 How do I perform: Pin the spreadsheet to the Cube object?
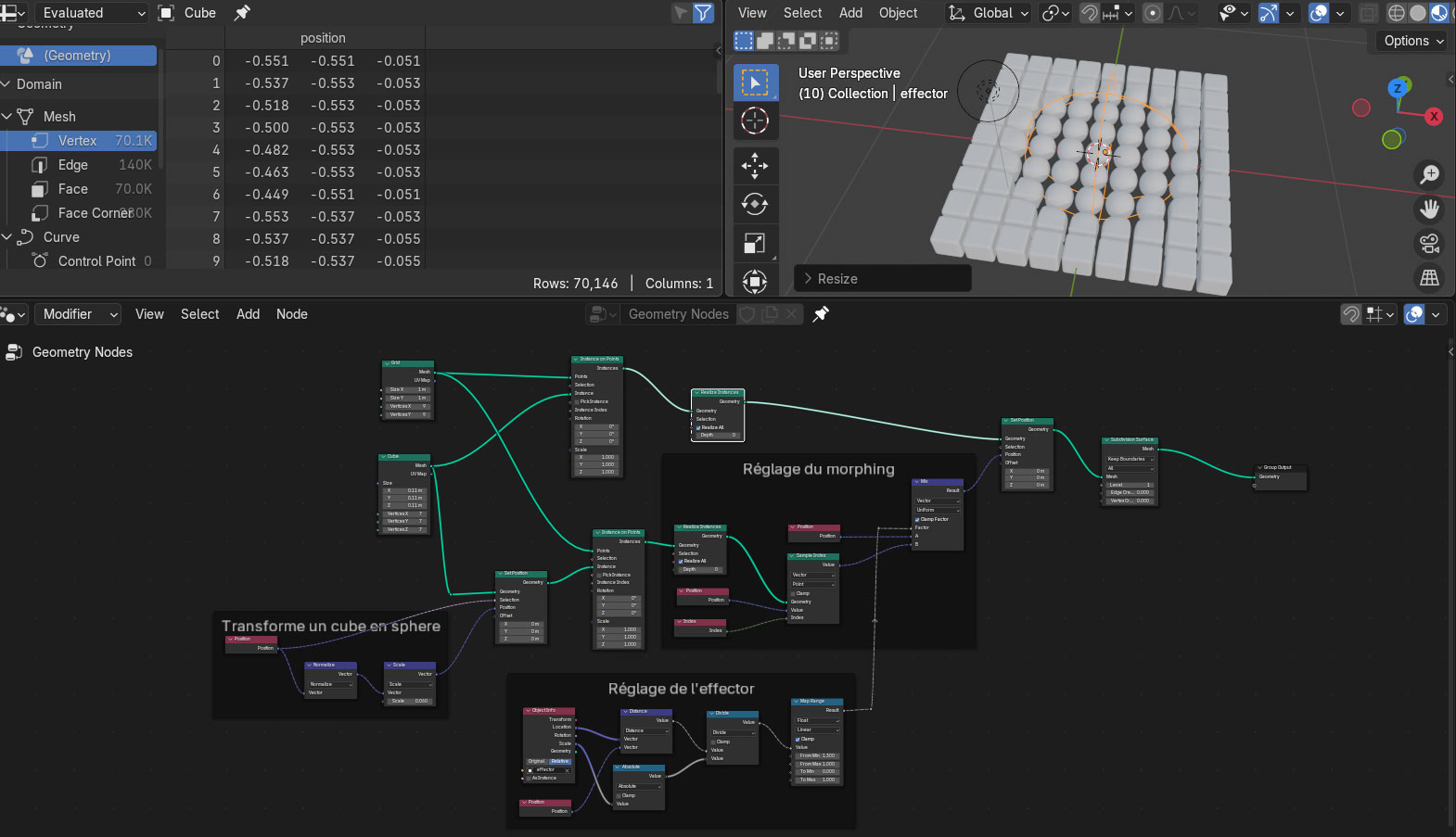click(242, 13)
